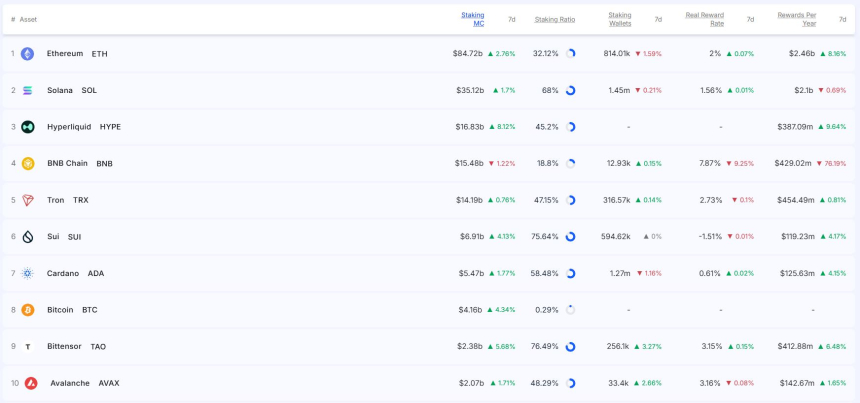Viewport: 860px width, 403px height.
Task: Click the Tron logo icon
Action: [27, 200]
